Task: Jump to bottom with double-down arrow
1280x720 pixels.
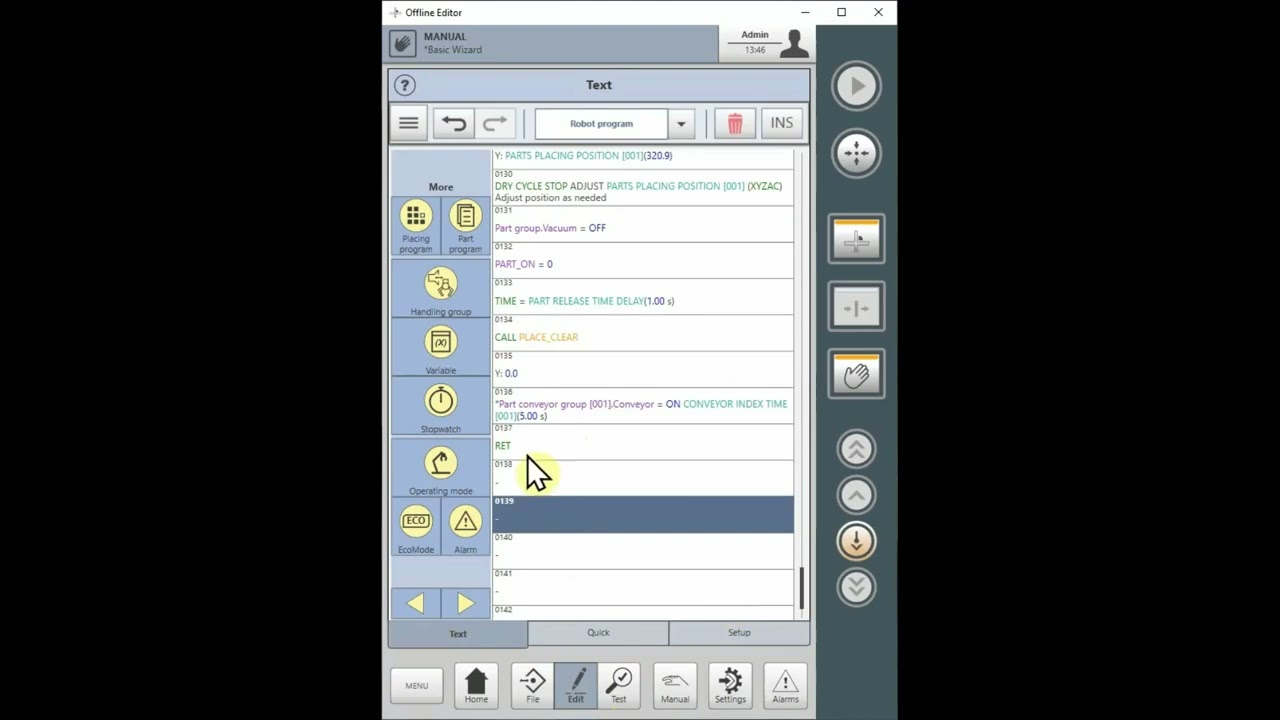Action: (x=856, y=587)
